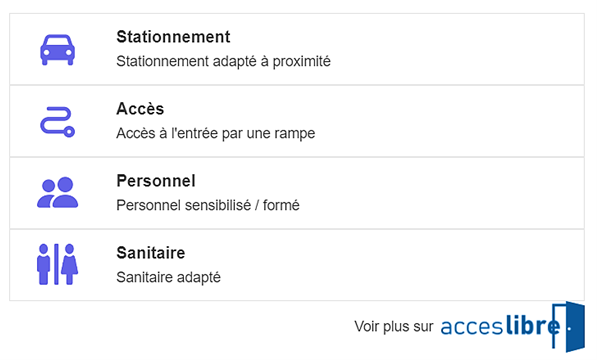The height and width of the screenshot is (360, 597).
Task: Select the Accès heading
Action: pos(140,109)
